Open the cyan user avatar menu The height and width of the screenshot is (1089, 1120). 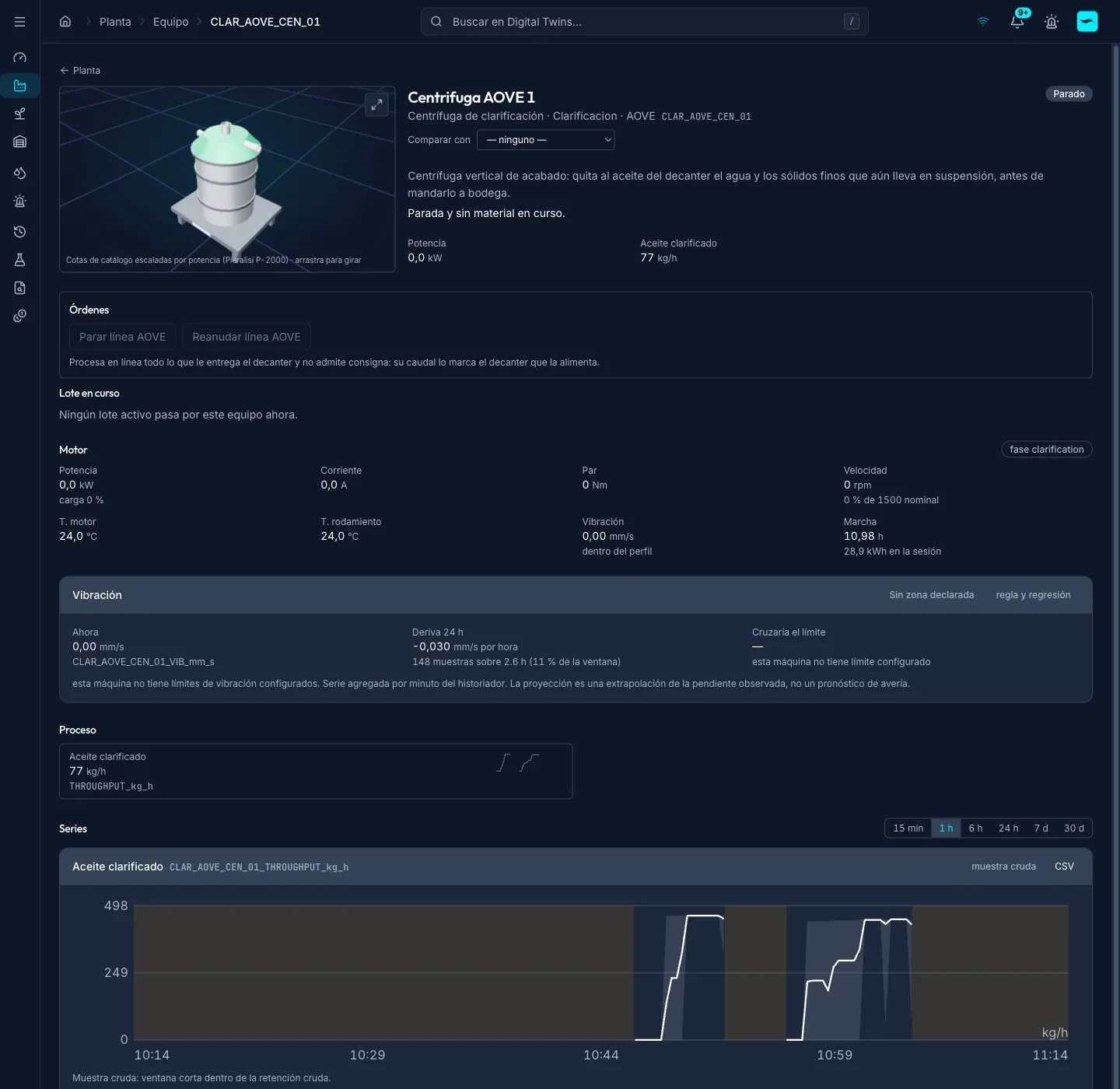pos(1087,22)
